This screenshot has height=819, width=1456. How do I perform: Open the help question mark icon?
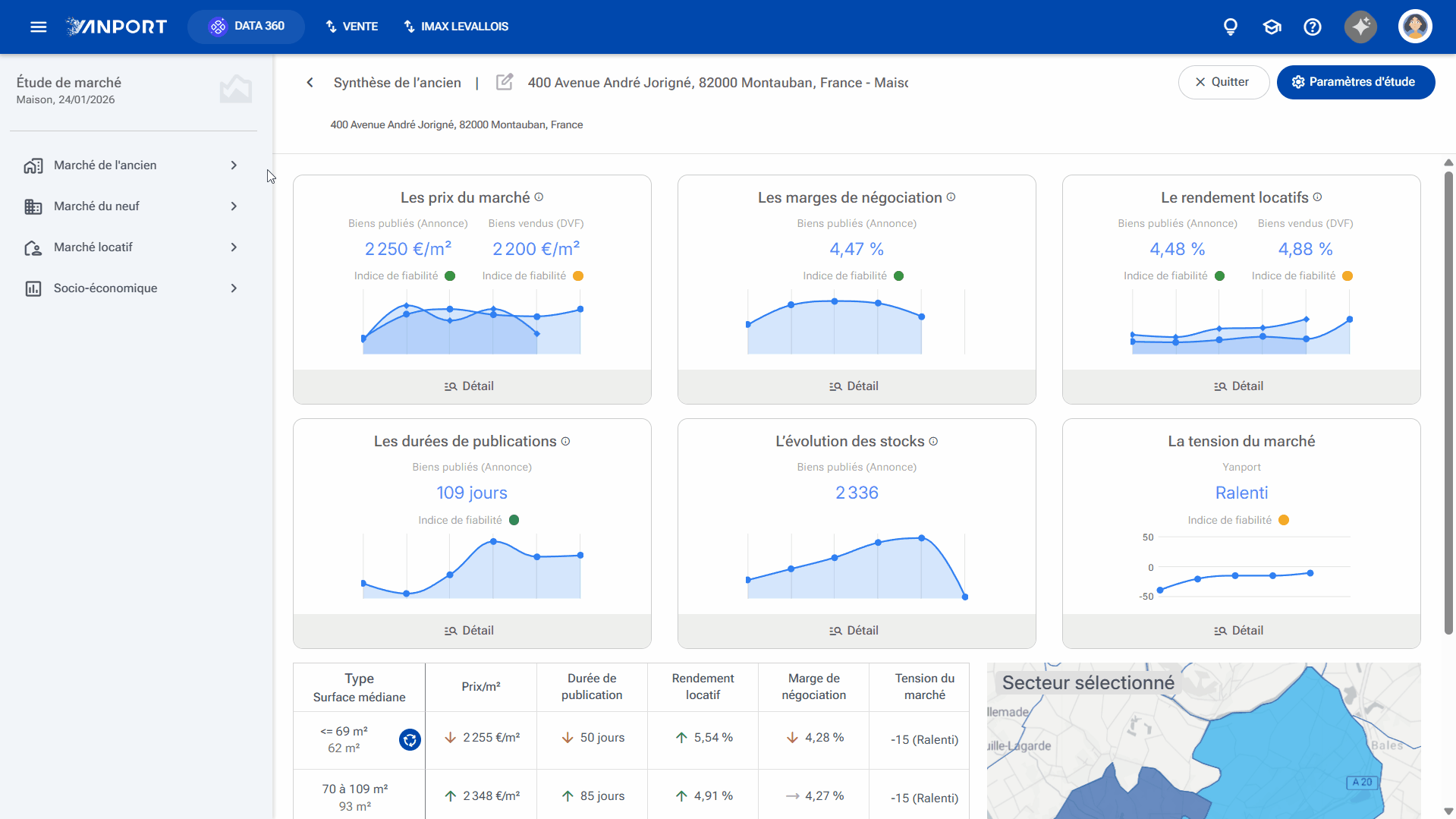point(1313,27)
